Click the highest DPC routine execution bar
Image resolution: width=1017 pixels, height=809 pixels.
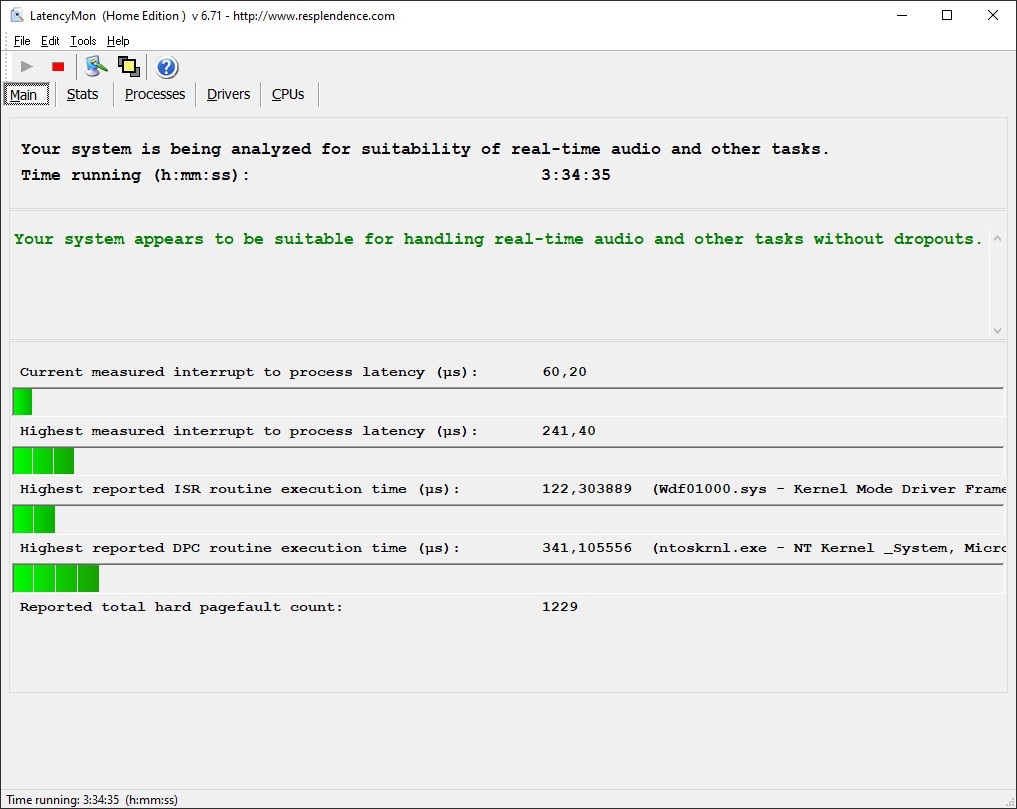56,578
